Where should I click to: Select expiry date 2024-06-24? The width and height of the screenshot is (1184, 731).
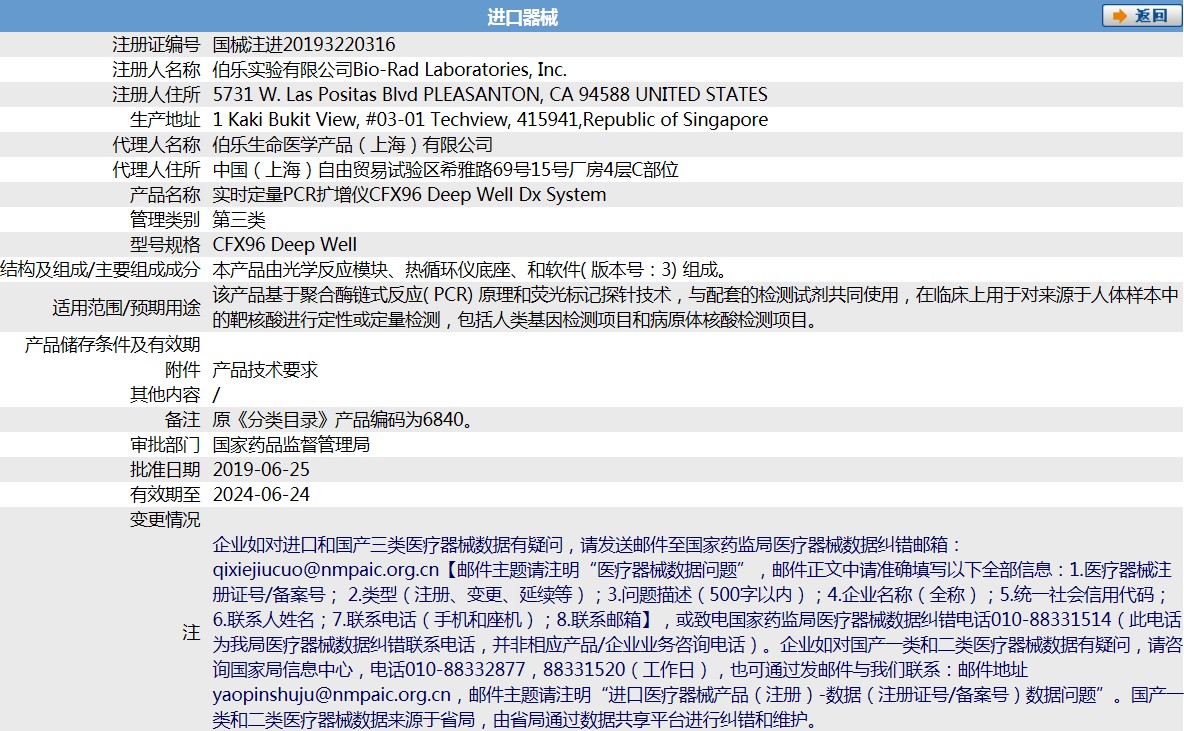click(x=261, y=494)
